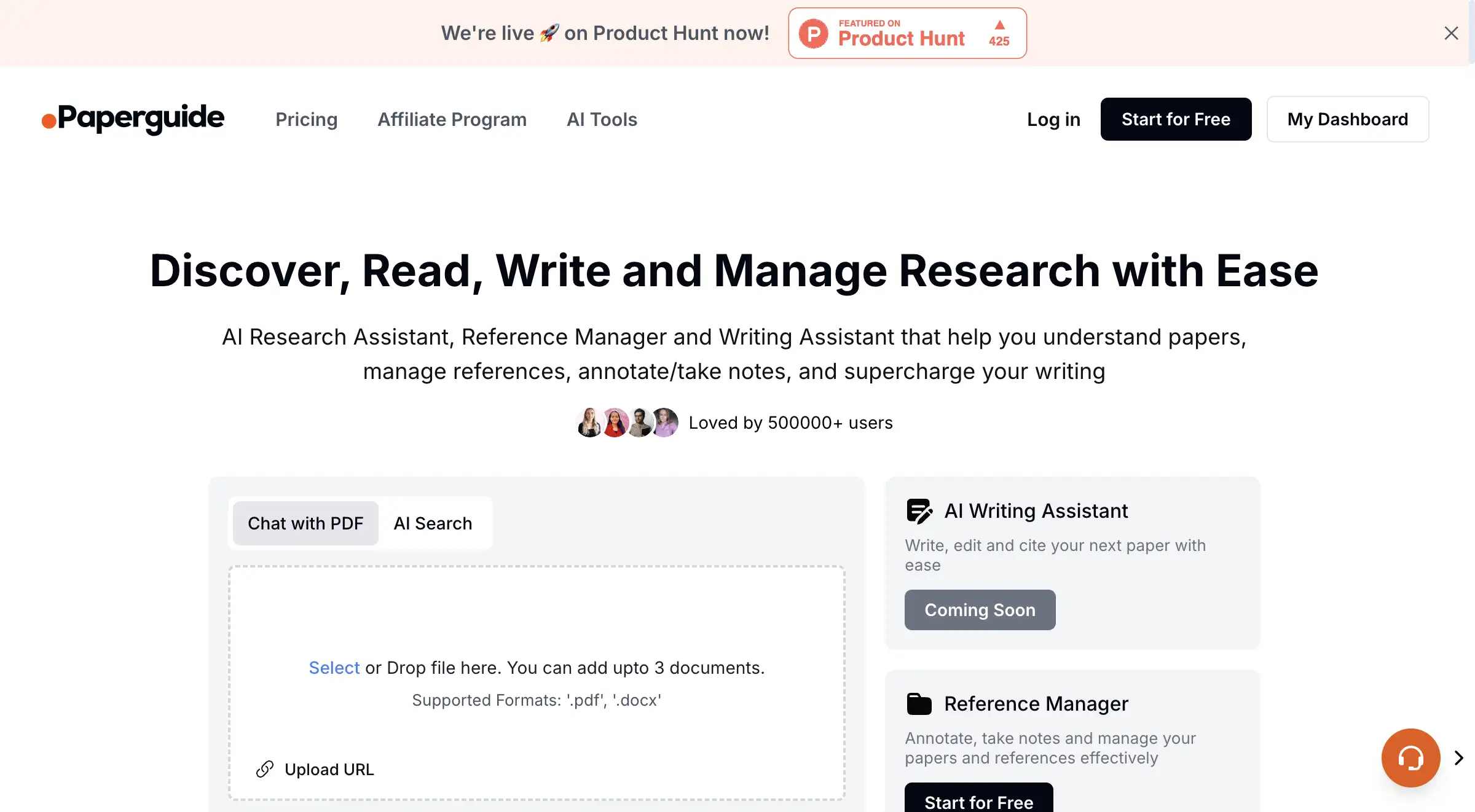
Task: Switch to the AI Search tab
Action: [x=433, y=523]
